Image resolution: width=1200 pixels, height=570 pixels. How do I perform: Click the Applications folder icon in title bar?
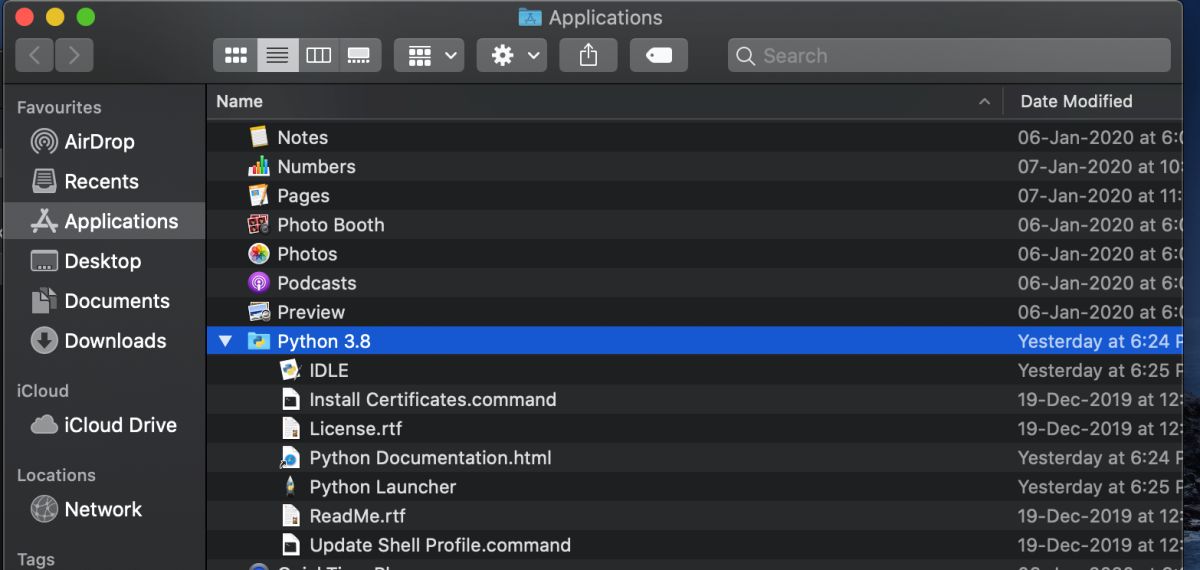click(x=530, y=17)
